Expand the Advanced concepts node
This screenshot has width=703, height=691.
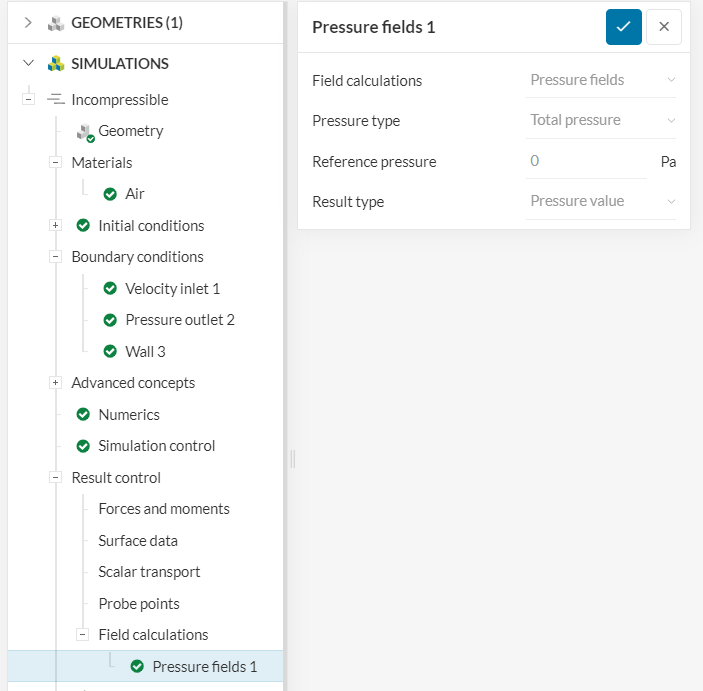click(56, 383)
